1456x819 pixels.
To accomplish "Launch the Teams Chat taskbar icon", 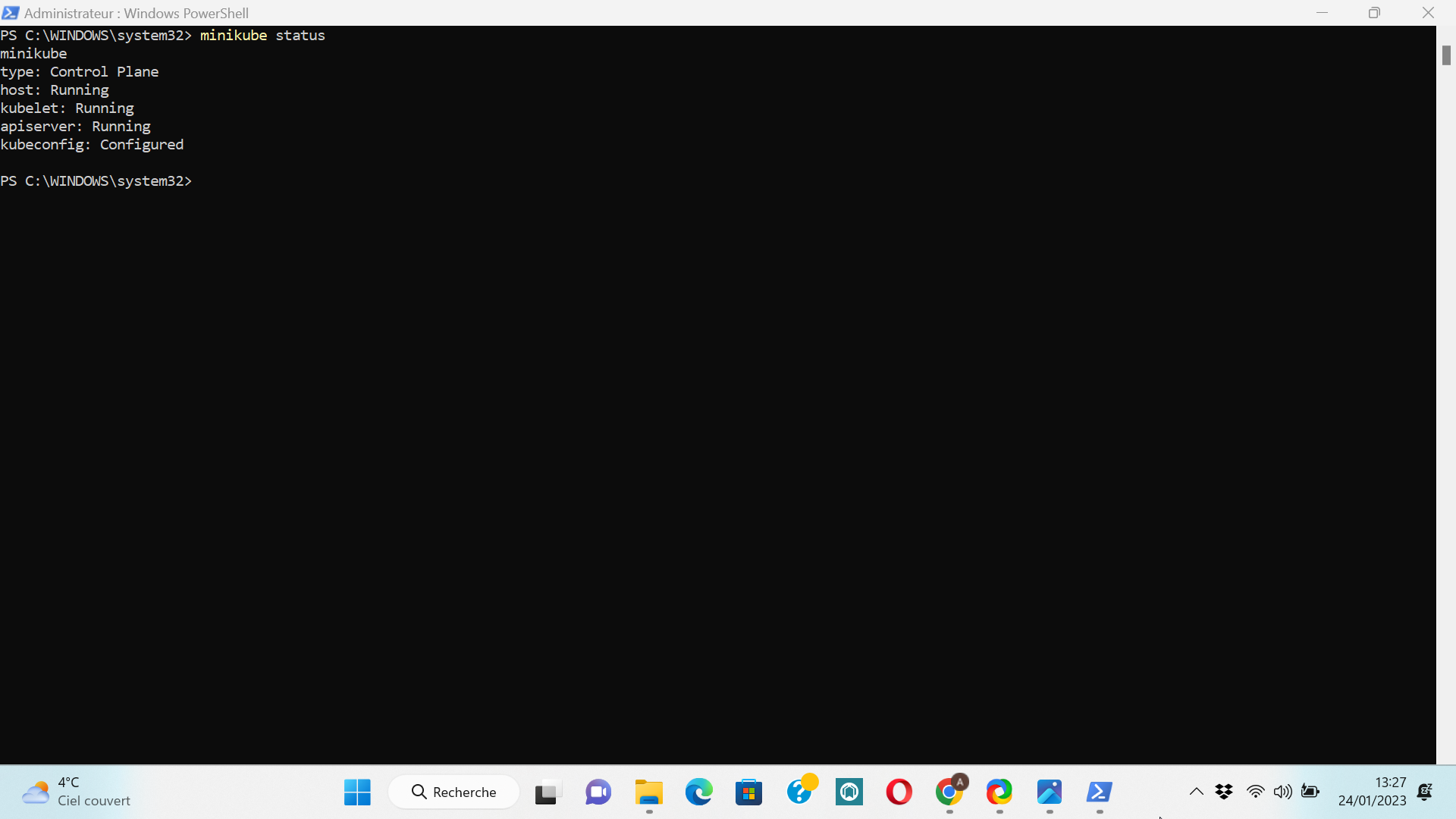I will tap(598, 792).
